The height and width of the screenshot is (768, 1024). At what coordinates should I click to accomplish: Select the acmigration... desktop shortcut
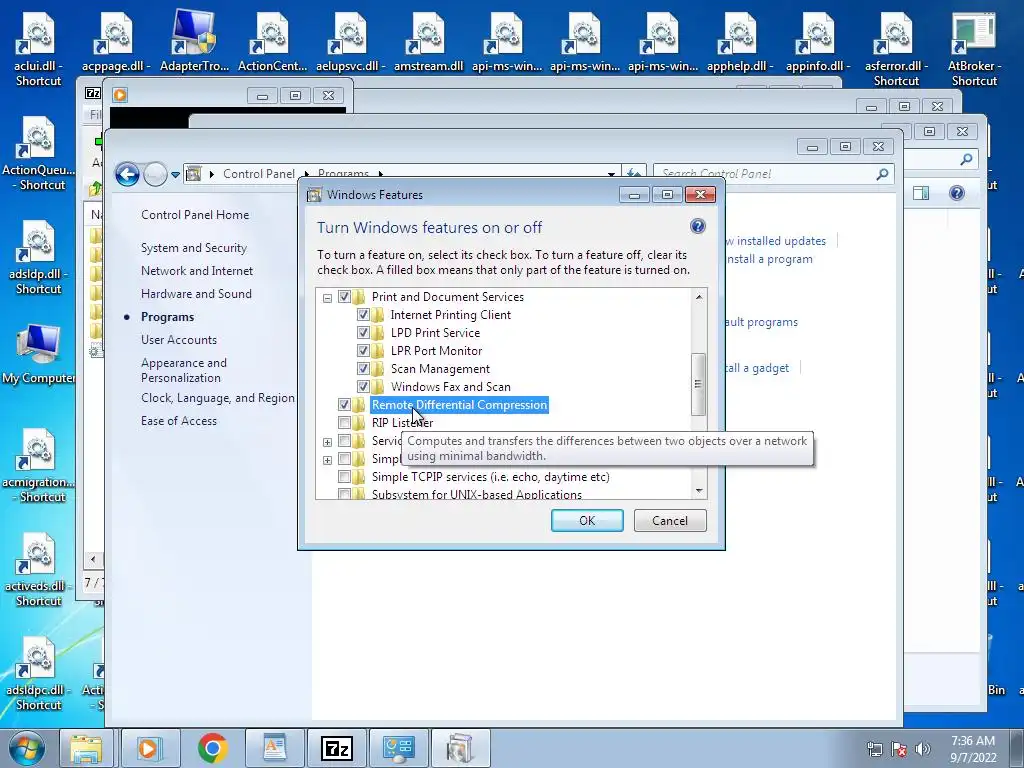point(38,466)
